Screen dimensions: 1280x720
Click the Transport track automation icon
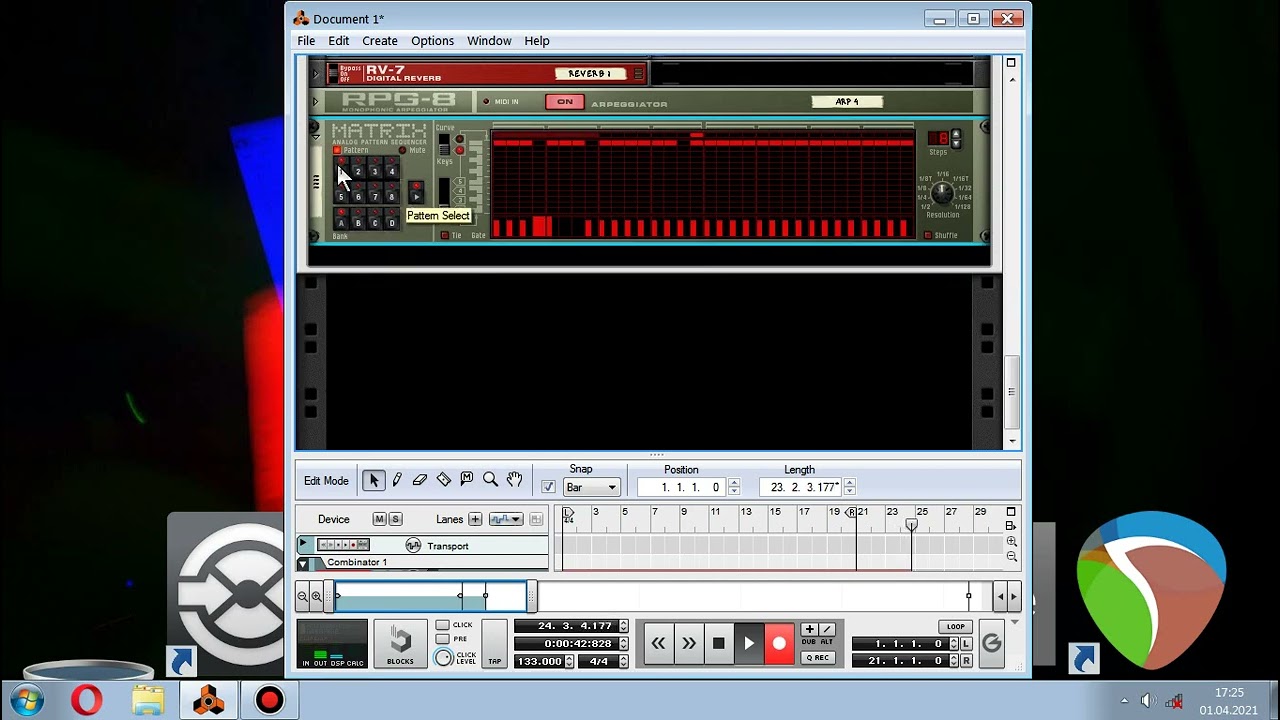click(x=413, y=545)
